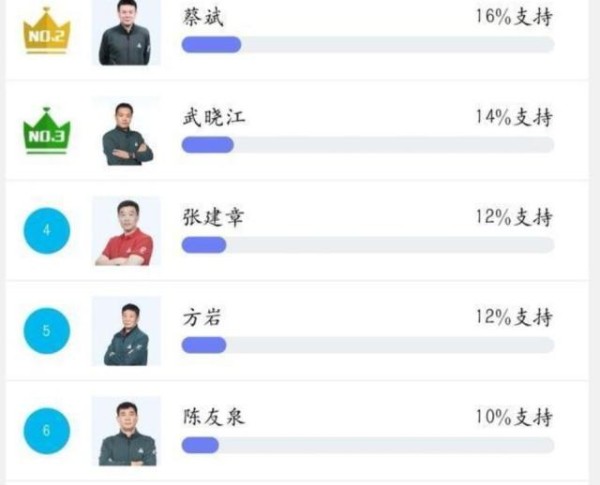
Task: Open 陈友泉's portrait photo
Action: pos(126,431)
